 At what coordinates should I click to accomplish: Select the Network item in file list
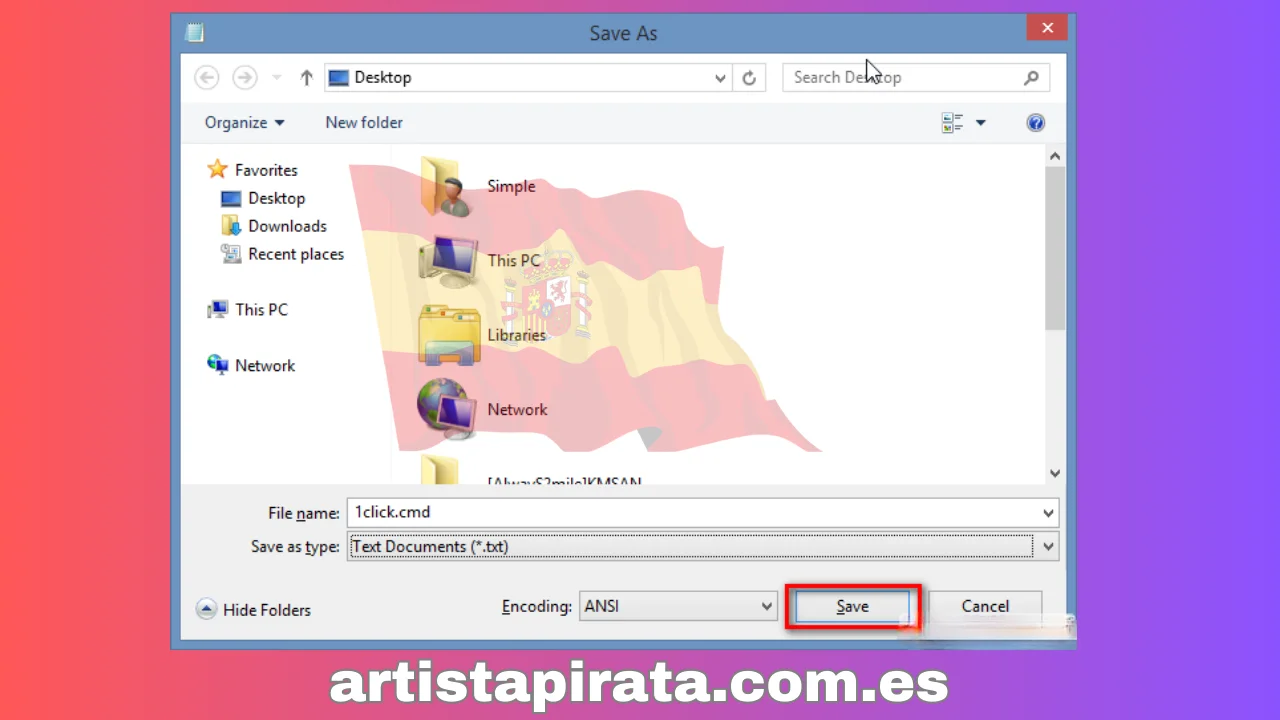482,409
